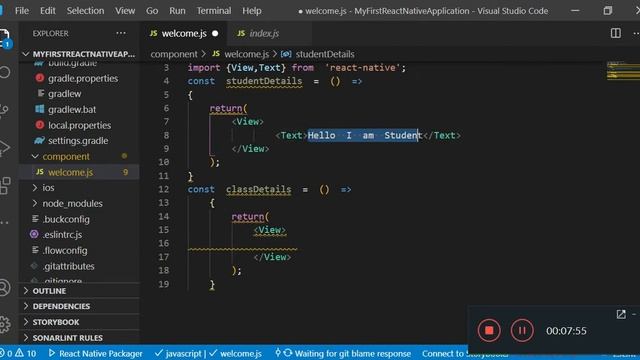Click the javascript linter status item
This screenshot has height=360, width=640.
[x=178, y=353]
